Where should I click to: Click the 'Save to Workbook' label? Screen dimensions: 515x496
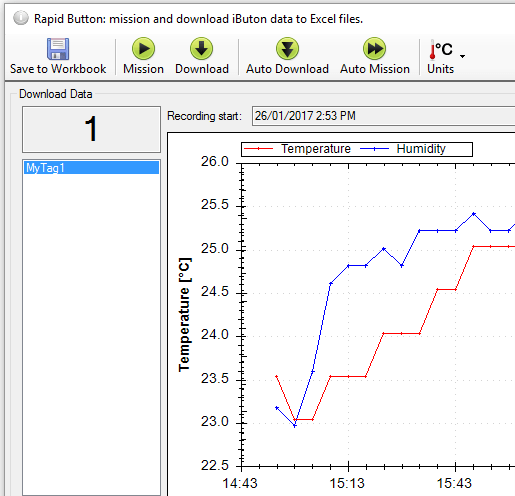[58, 69]
